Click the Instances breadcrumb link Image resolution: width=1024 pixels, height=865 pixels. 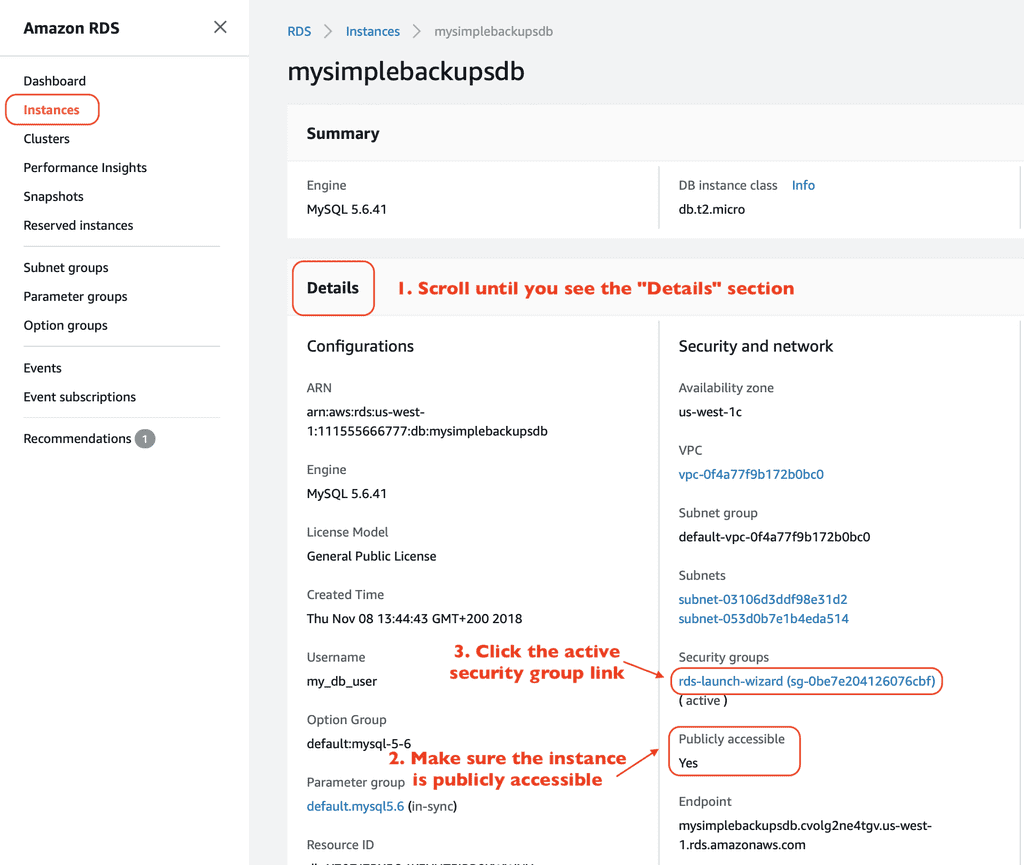(x=373, y=32)
